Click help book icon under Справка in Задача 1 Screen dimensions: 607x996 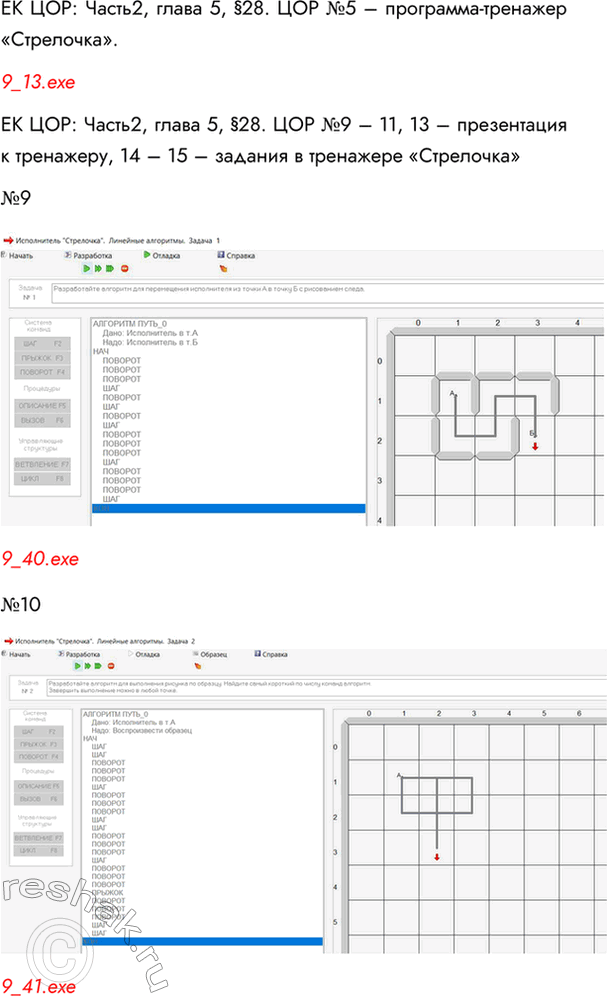click(223, 269)
